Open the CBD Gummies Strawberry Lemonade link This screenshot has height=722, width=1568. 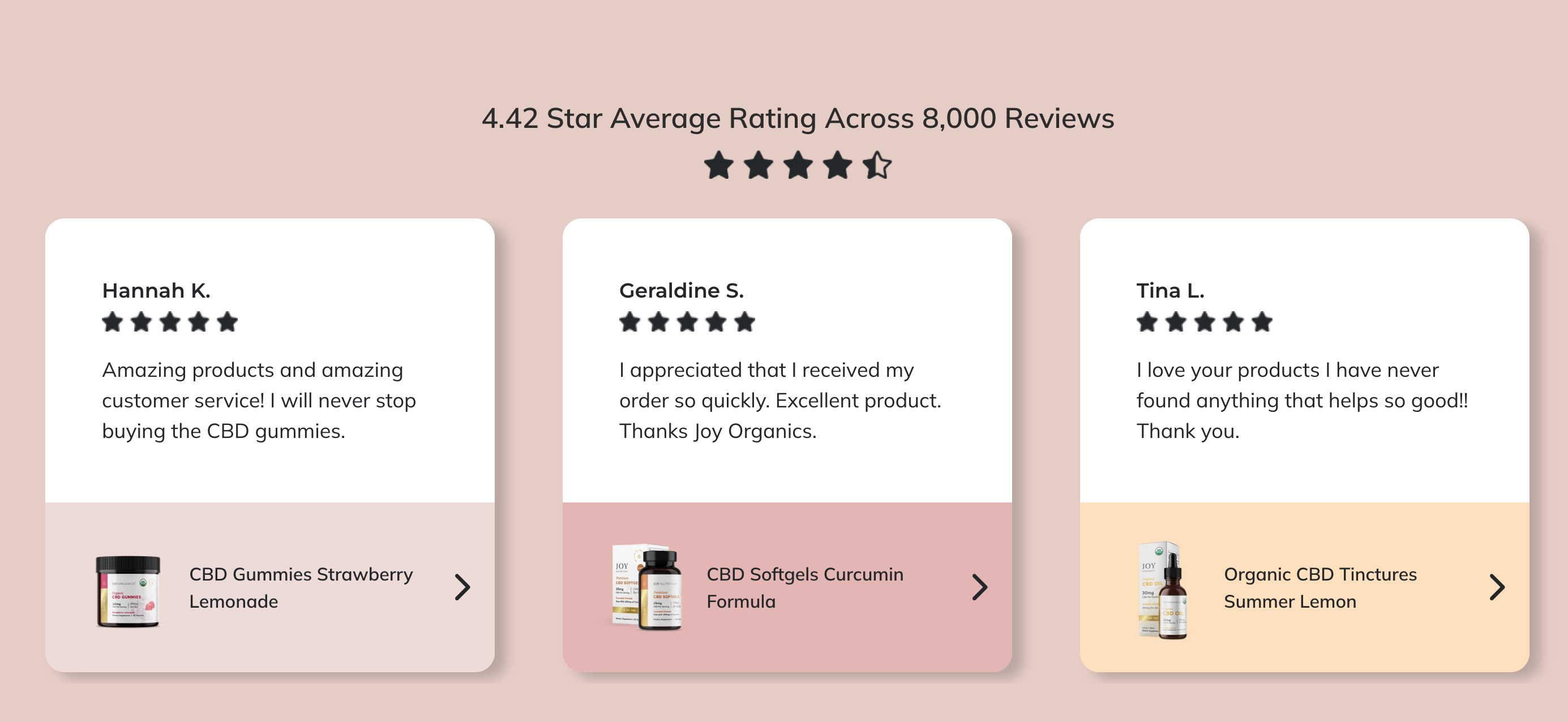pos(301,587)
